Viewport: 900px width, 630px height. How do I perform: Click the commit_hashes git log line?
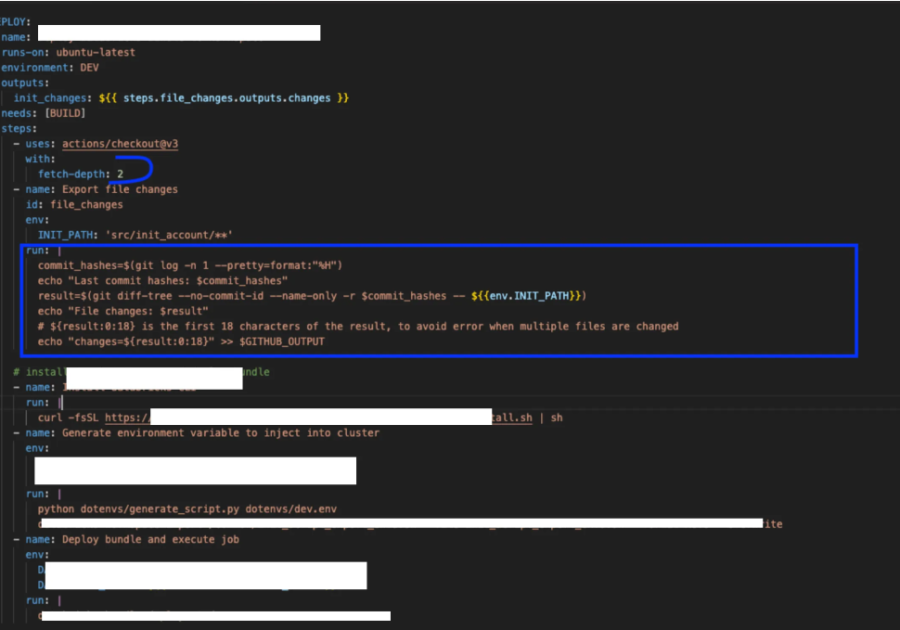tap(190, 265)
